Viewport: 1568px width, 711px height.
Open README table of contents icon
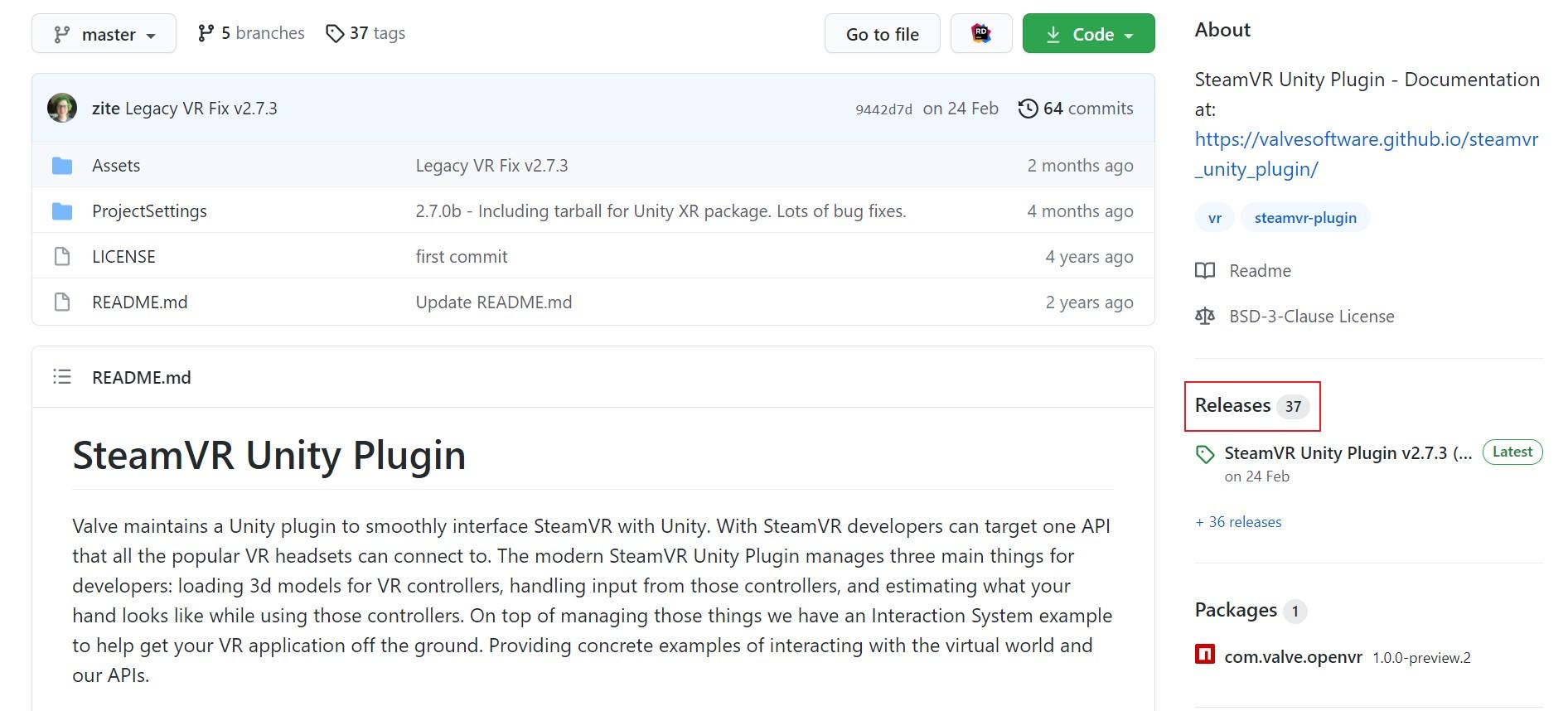pos(62,377)
